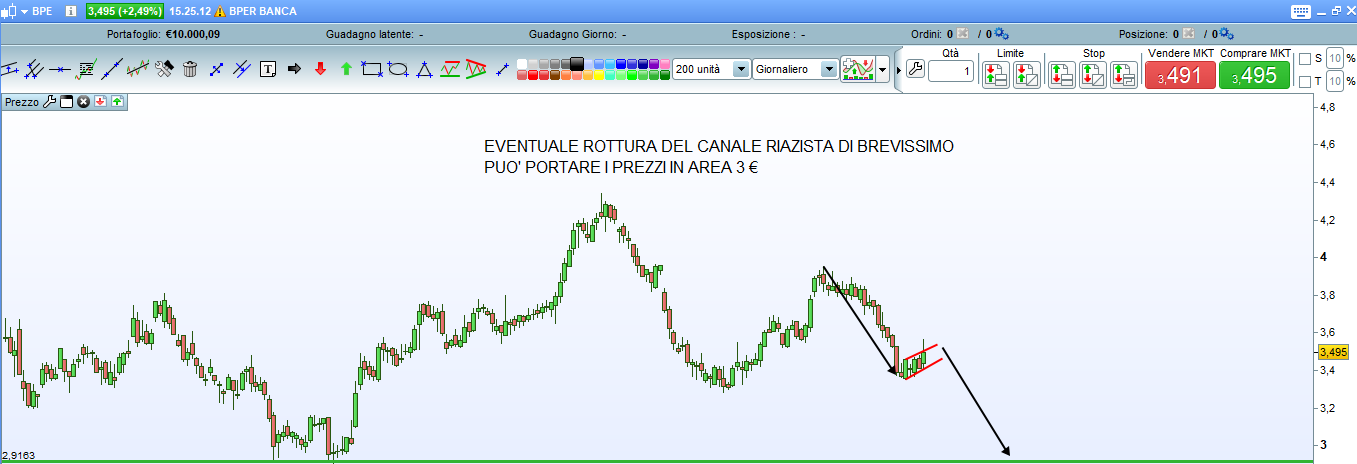
Task: Move Prezzo panel down with red arrow
Action: point(100,102)
